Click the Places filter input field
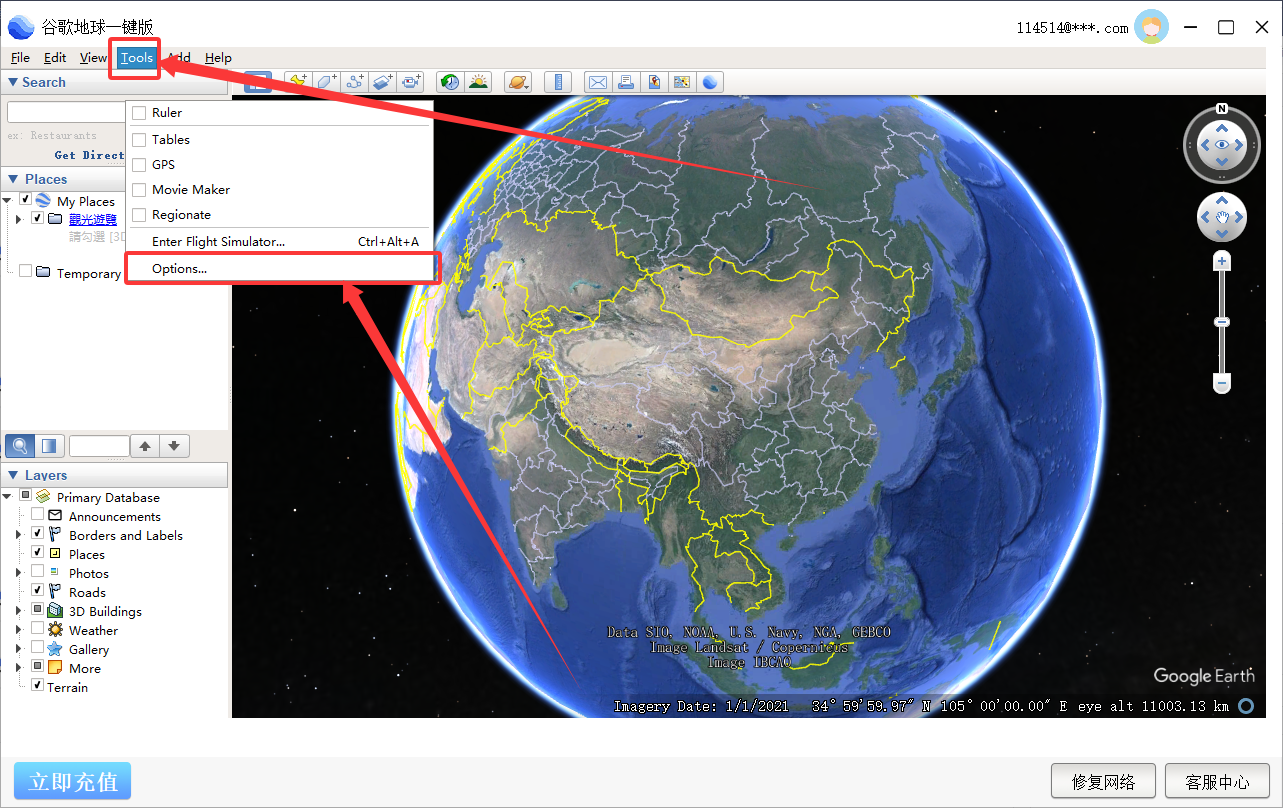The width and height of the screenshot is (1283, 808). pyautogui.click(x=99, y=446)
